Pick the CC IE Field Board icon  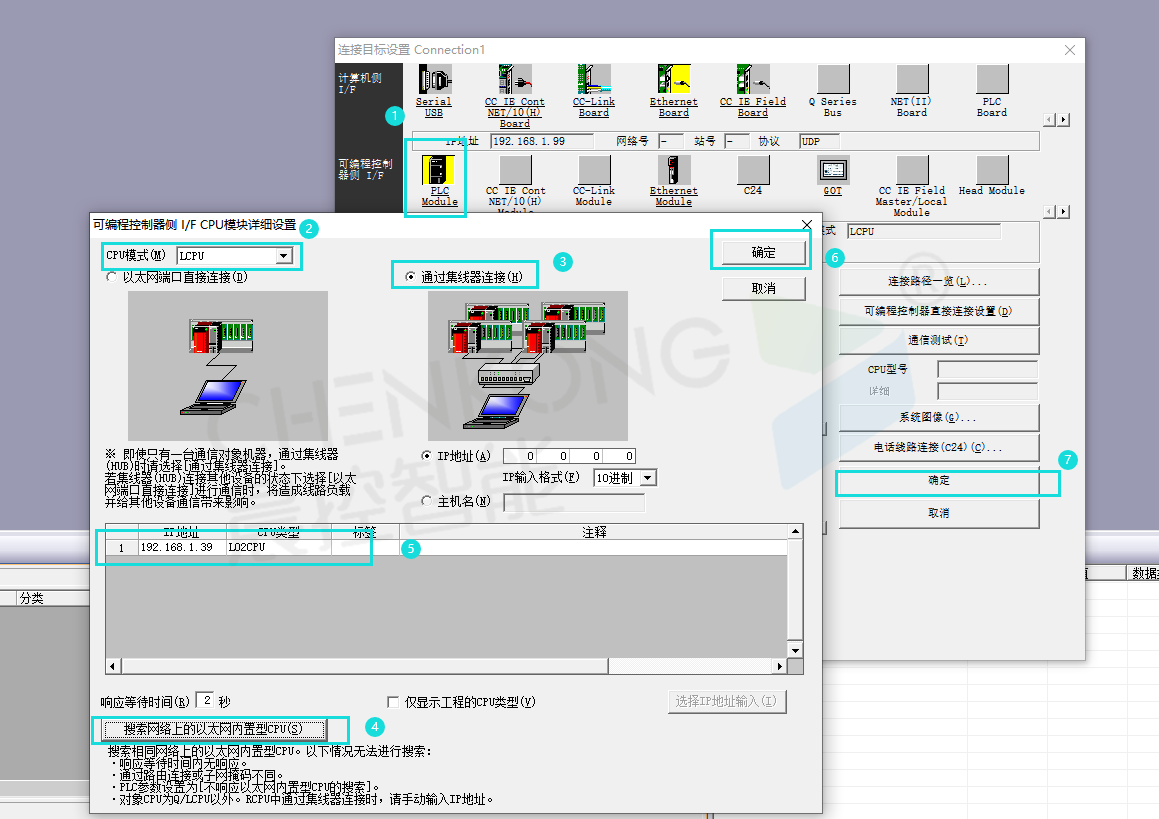752,80
